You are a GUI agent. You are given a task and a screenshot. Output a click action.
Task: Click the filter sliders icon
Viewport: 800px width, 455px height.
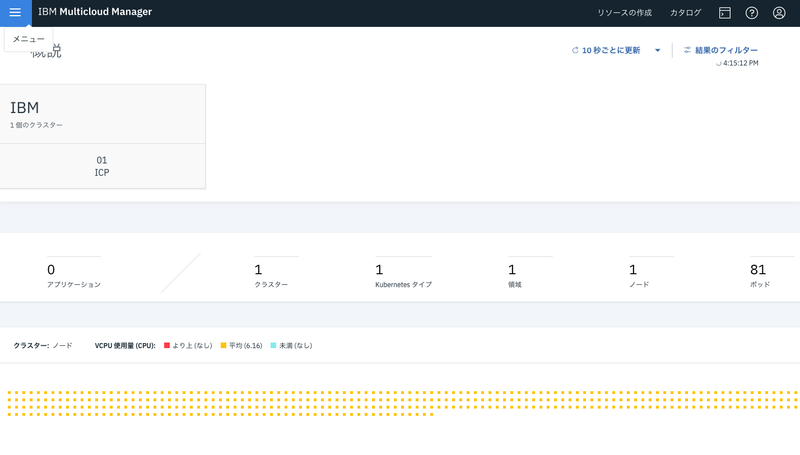click(x=687, y=50)
